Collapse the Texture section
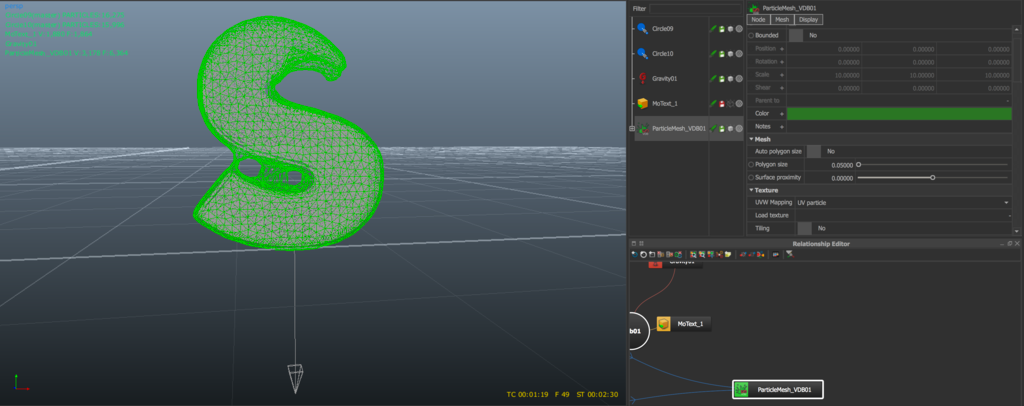Image resolution: width=1024 pixels, height=406 pixels. click(751, 190)
